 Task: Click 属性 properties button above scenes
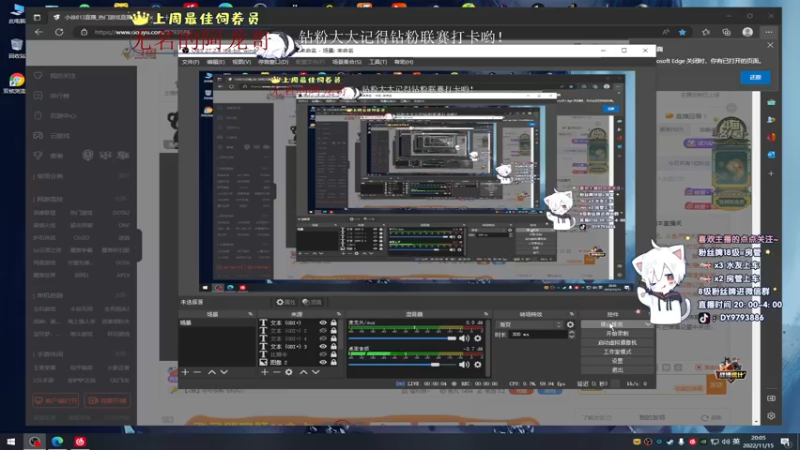(x=286, y=302)
